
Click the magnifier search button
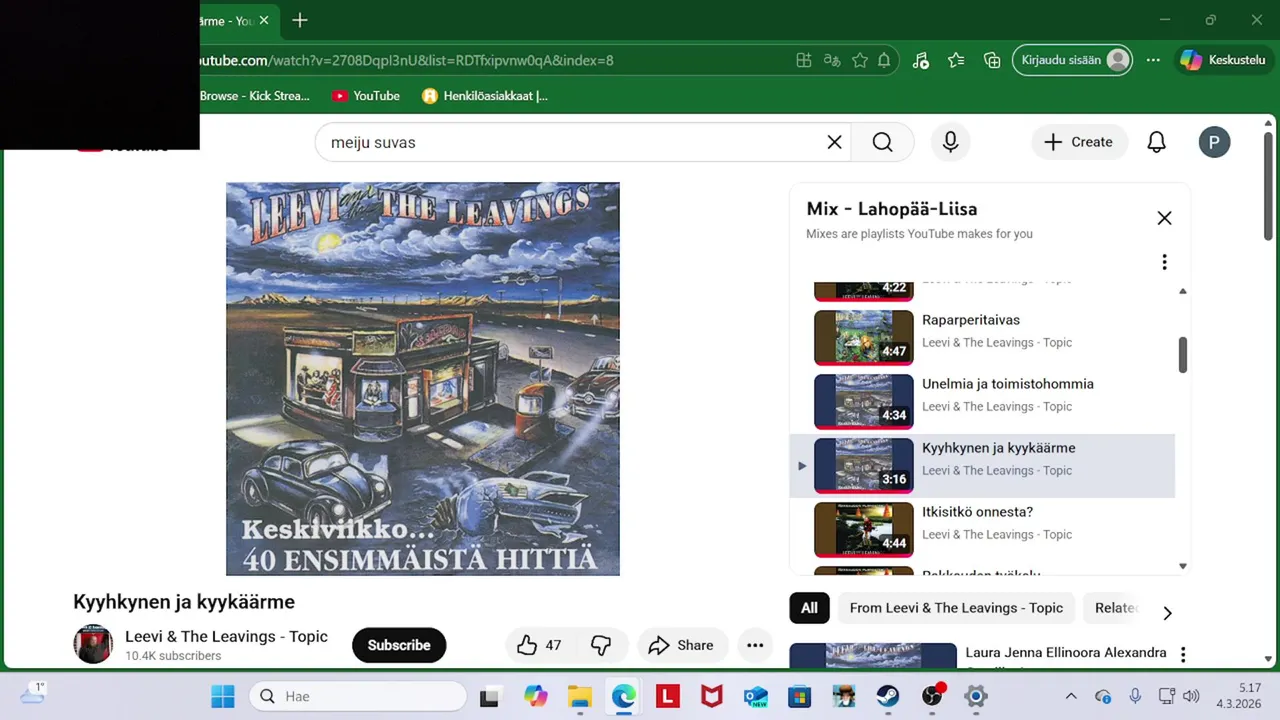[882, 142]
